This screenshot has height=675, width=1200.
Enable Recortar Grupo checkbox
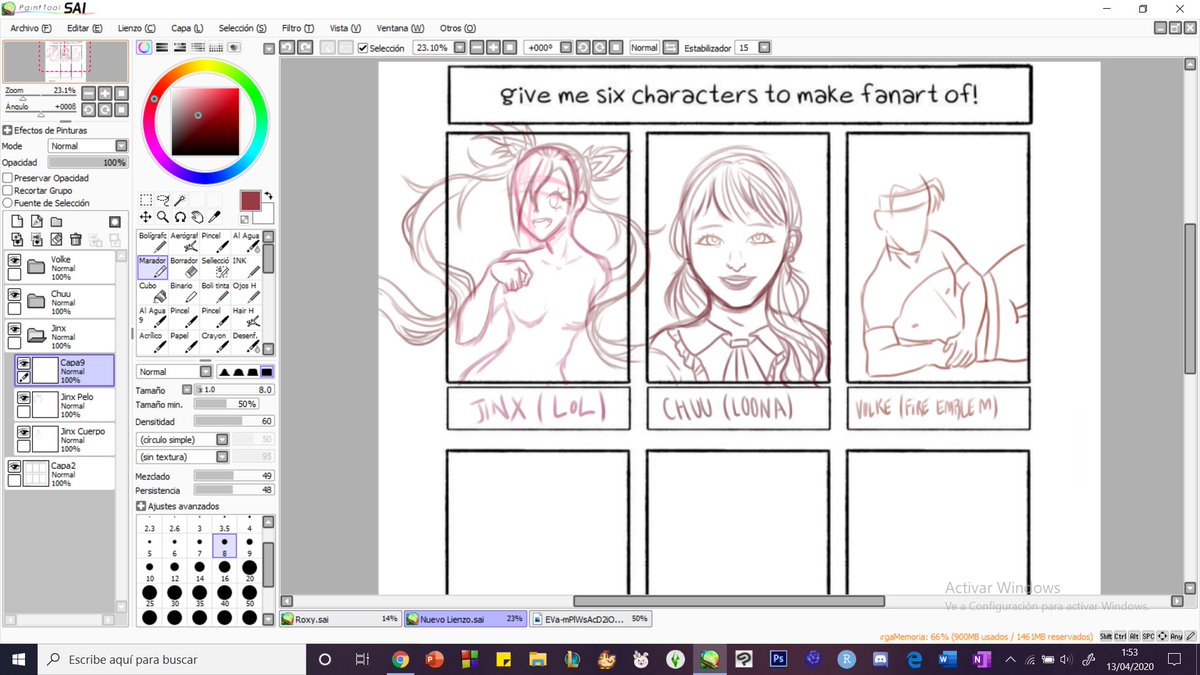click(x=8, y=190)
